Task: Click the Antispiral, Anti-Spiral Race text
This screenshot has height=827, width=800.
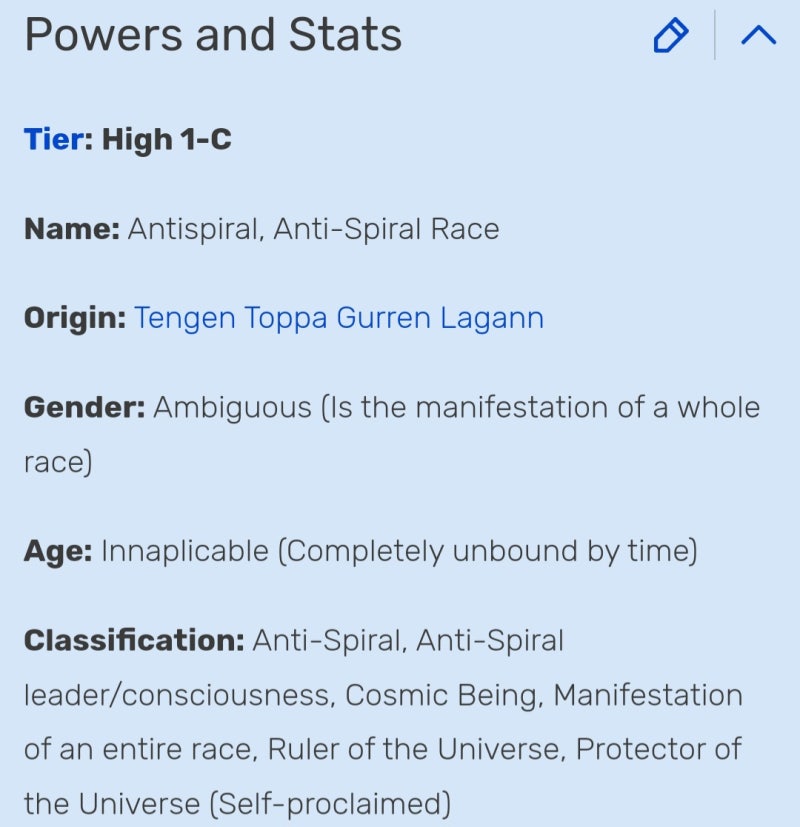Action: [x=313, y=229]
